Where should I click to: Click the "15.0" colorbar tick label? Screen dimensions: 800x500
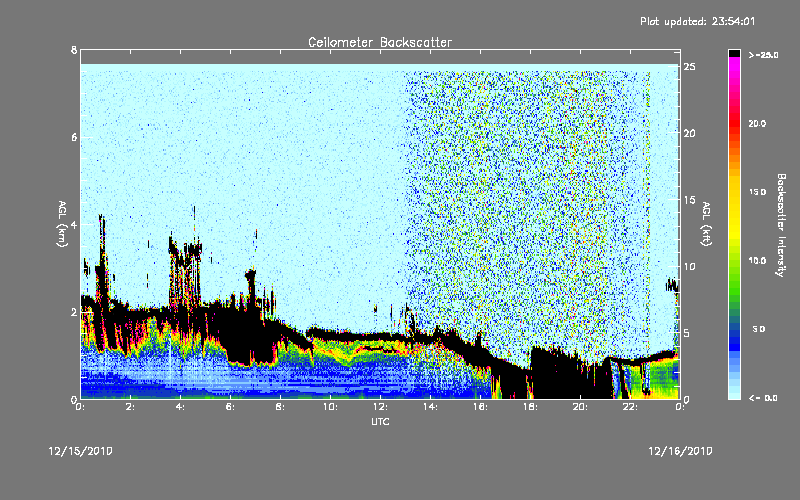point(757,192)
